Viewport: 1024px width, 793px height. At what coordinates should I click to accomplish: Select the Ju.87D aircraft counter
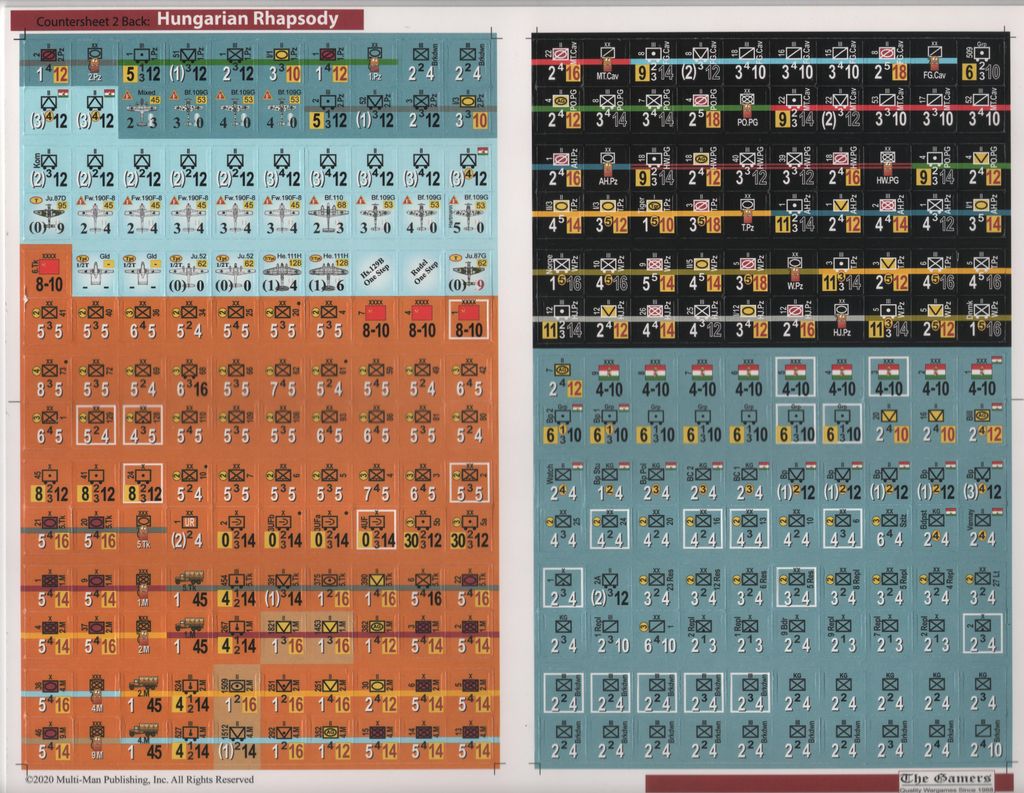coord(49,215)
